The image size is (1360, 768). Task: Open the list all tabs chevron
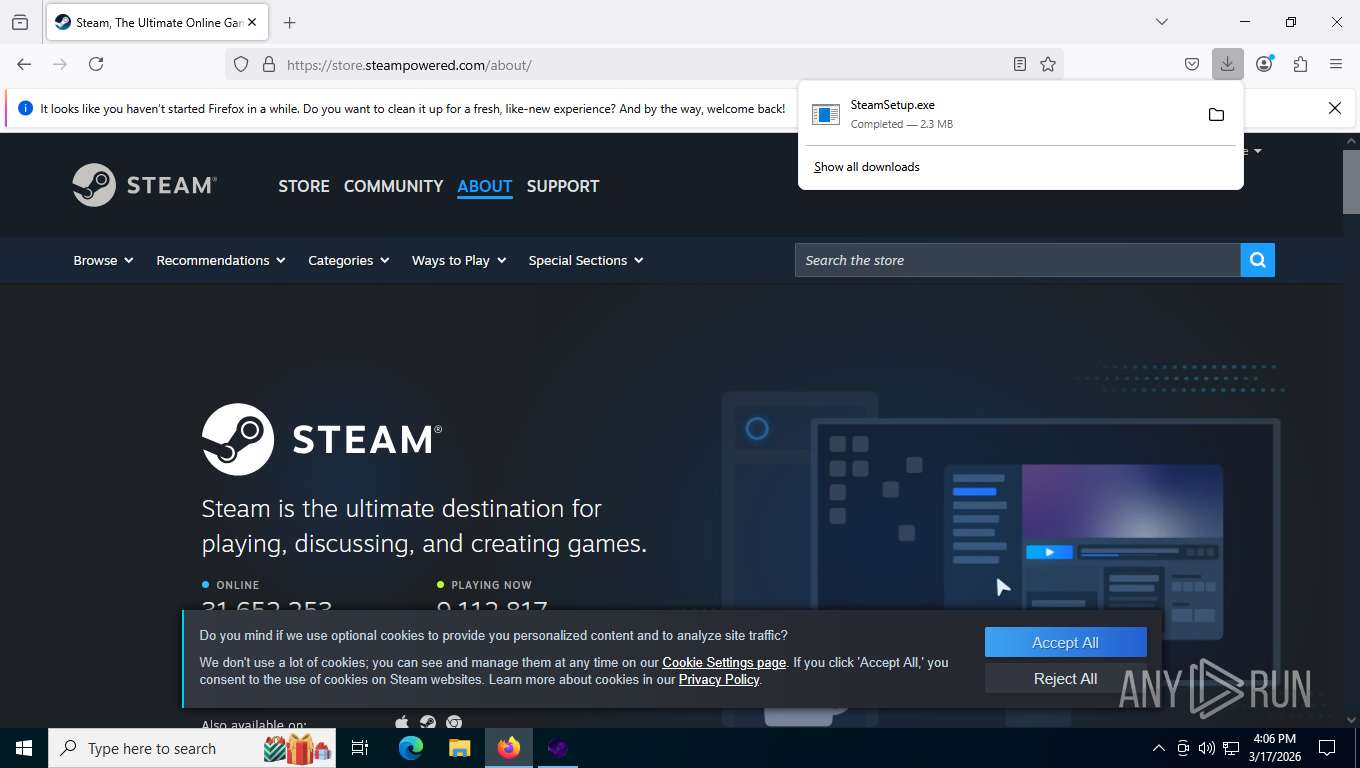pos(1161,22)
